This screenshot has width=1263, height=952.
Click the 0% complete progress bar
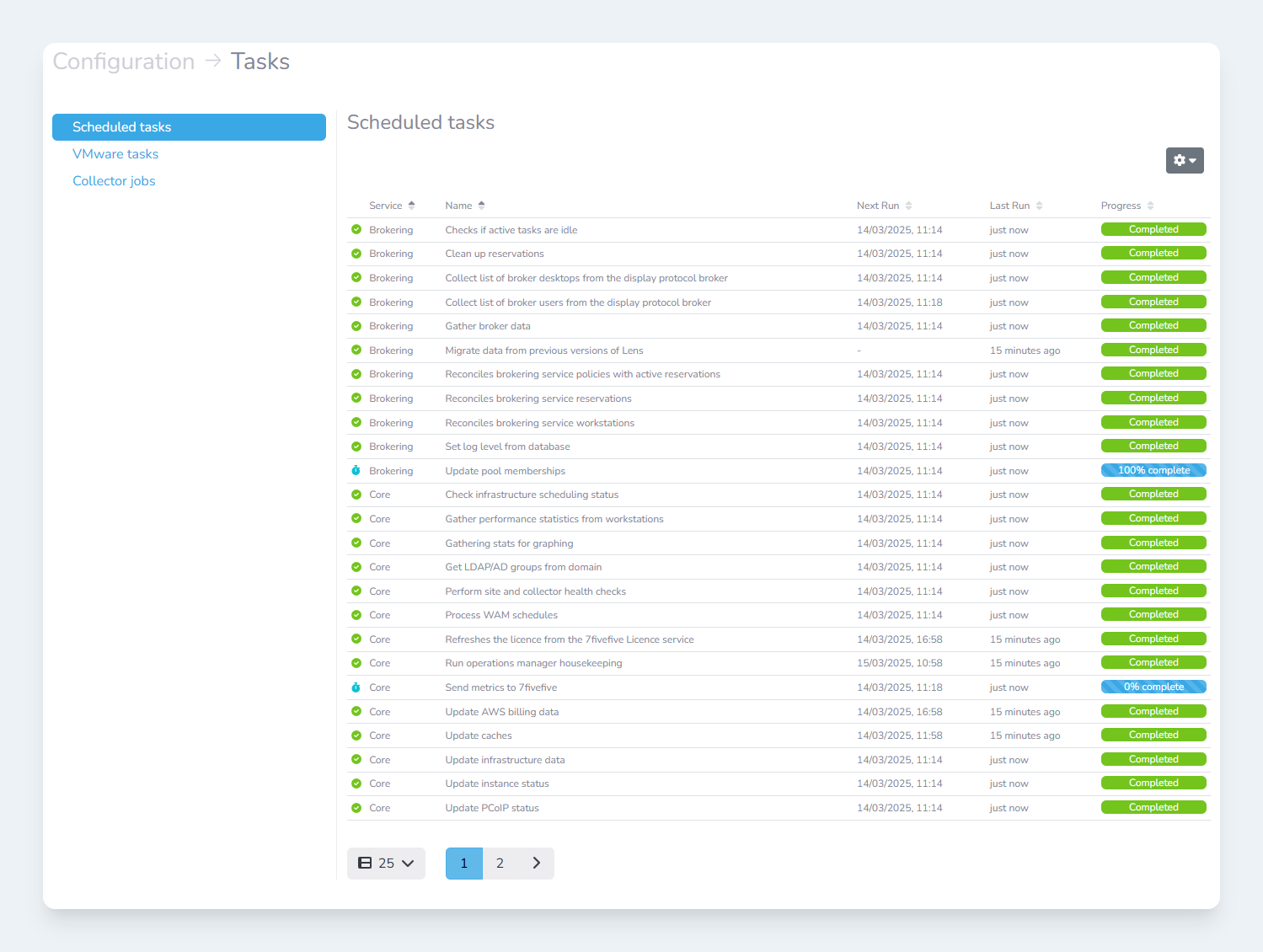click(1153, 687)
